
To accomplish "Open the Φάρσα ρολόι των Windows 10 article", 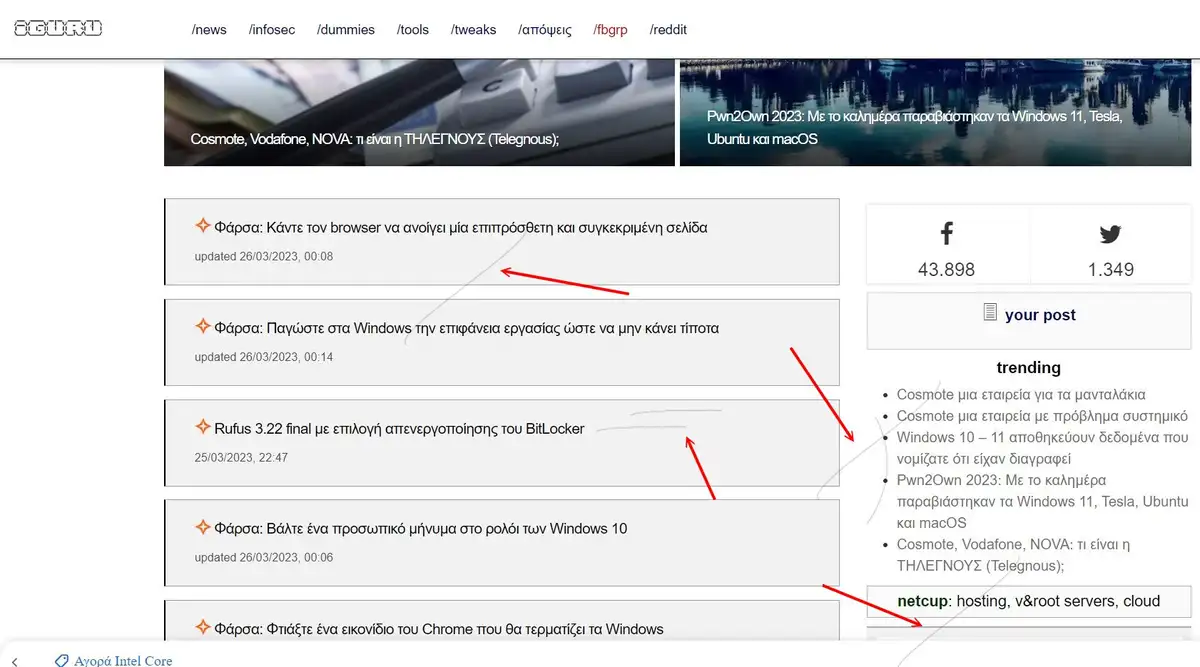I will click(421, 528).
